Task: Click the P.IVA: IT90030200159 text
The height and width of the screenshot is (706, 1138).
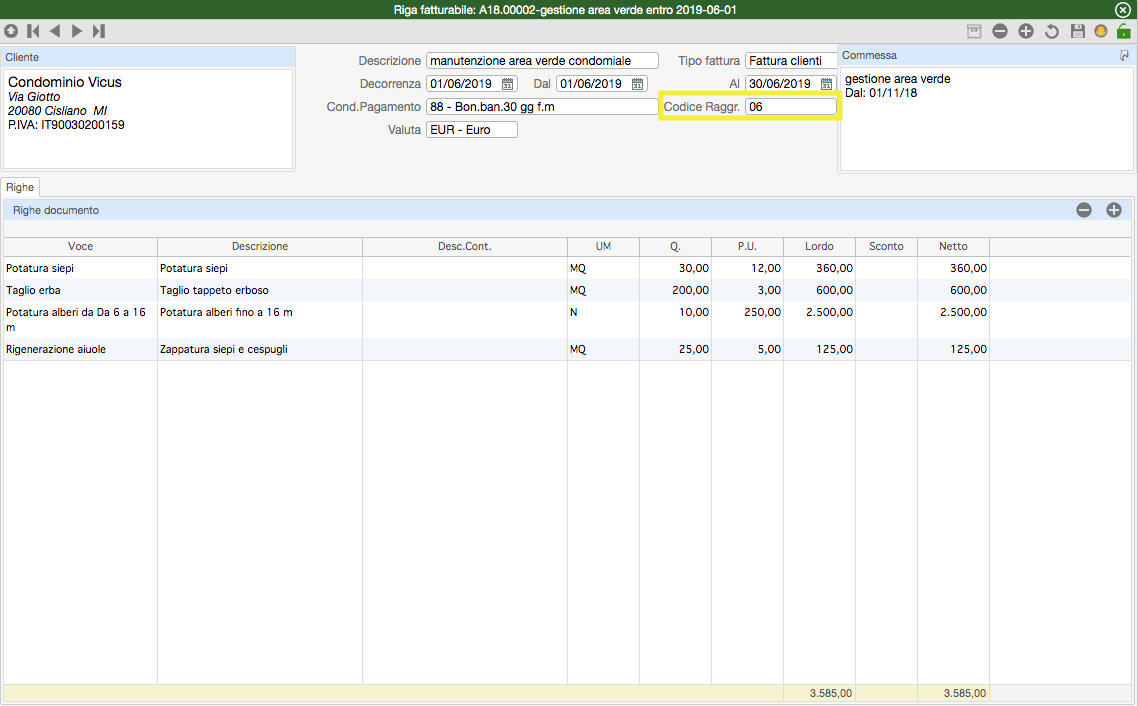Action: [66, 125]
